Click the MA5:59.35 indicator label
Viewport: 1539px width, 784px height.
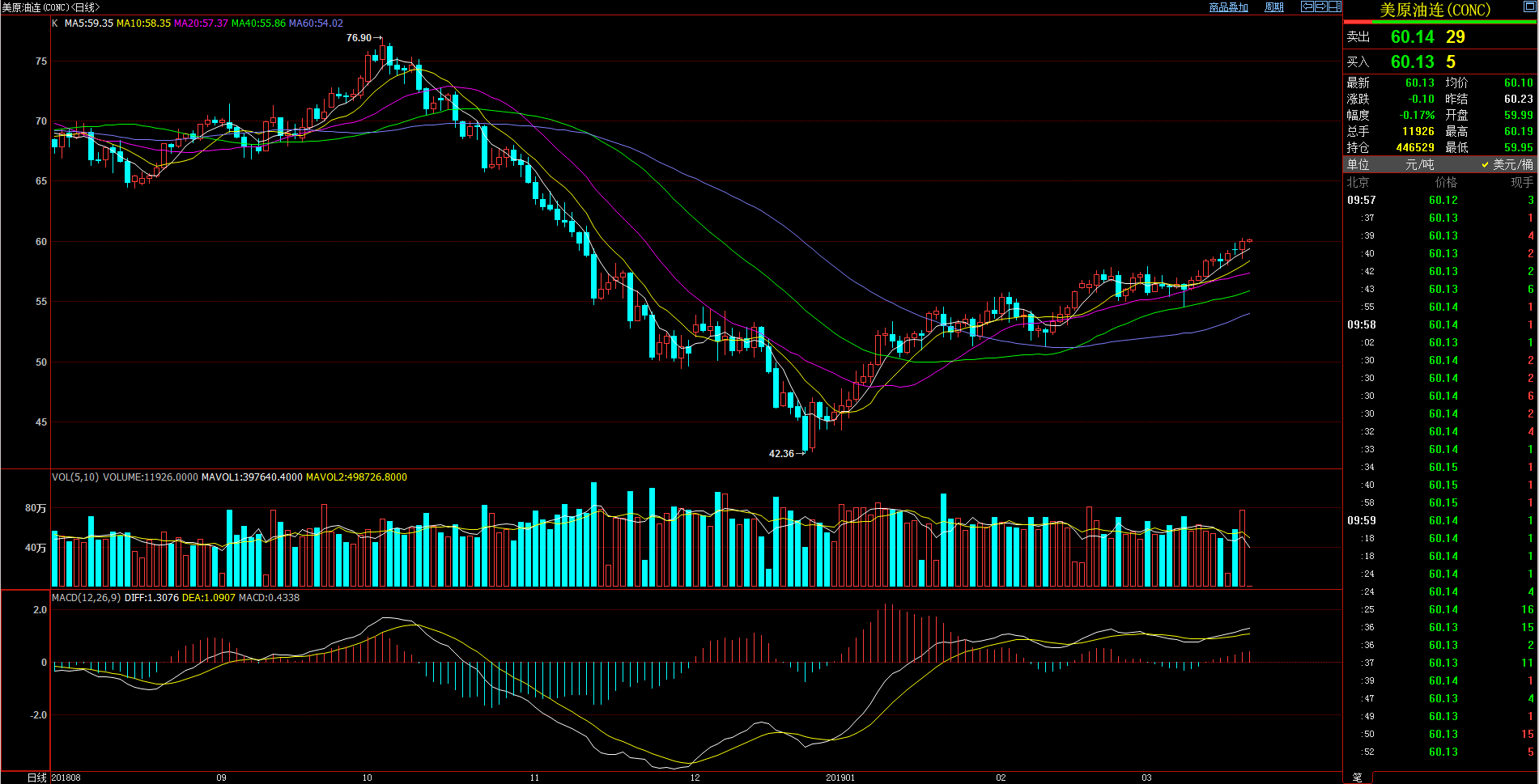89,23
